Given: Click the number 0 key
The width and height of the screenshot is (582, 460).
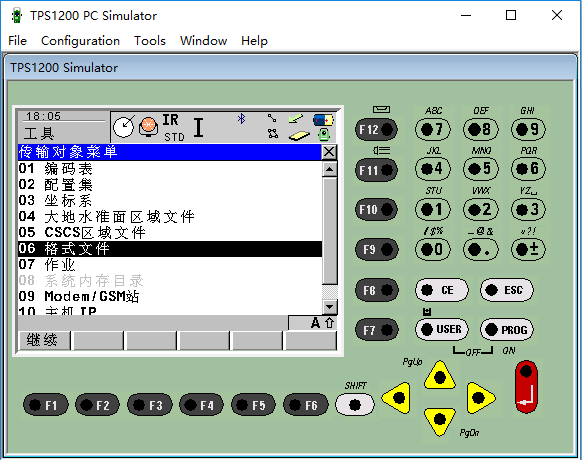Looking at the screenshot, I should click(x=433, y=249).
